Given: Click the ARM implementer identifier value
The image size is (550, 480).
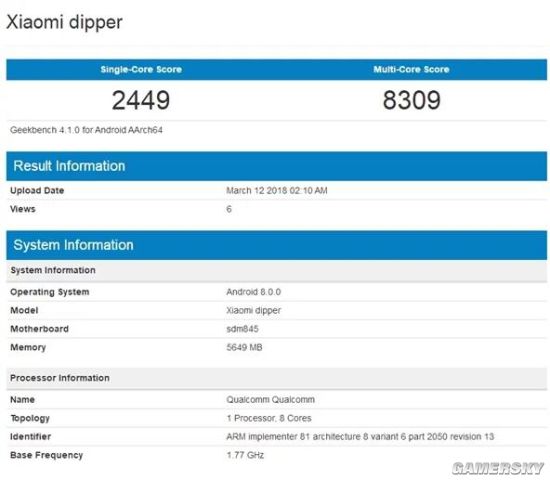Looking at the screenshot, I should (360, 437).
